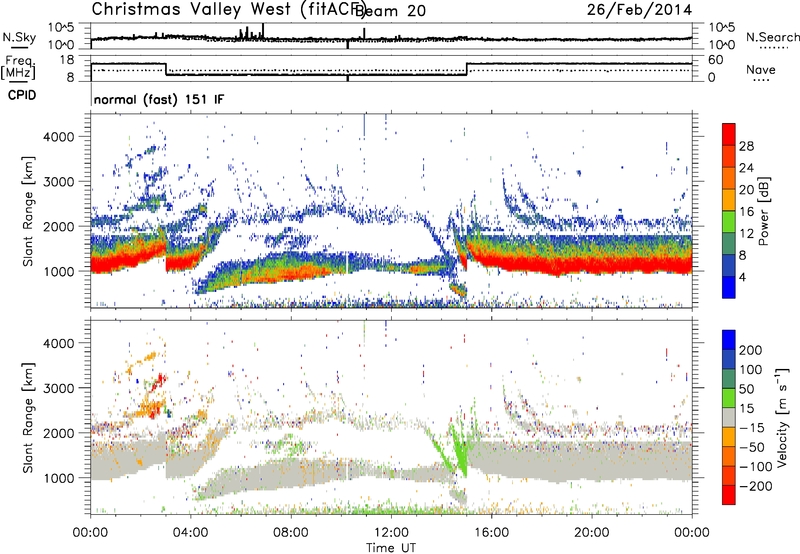Click the '4000' tick on the power panel axis
Image resolution: width=800 pixels, height=554 pixels.
click(x=58, y=137)
